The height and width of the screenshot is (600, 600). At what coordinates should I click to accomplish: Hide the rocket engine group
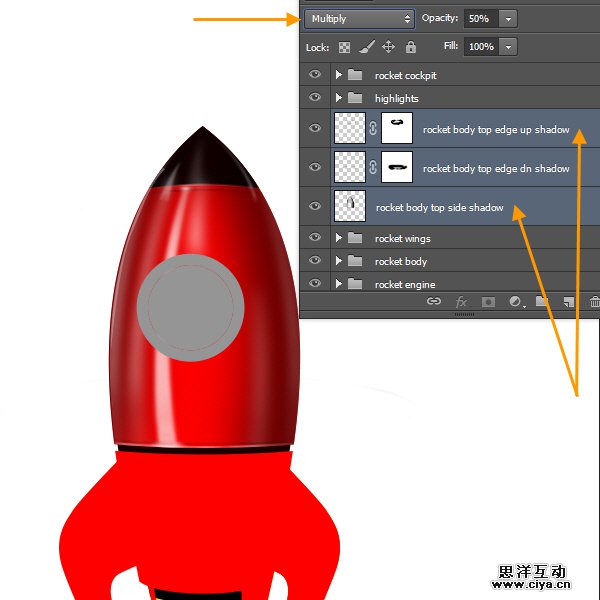(315, 283)
